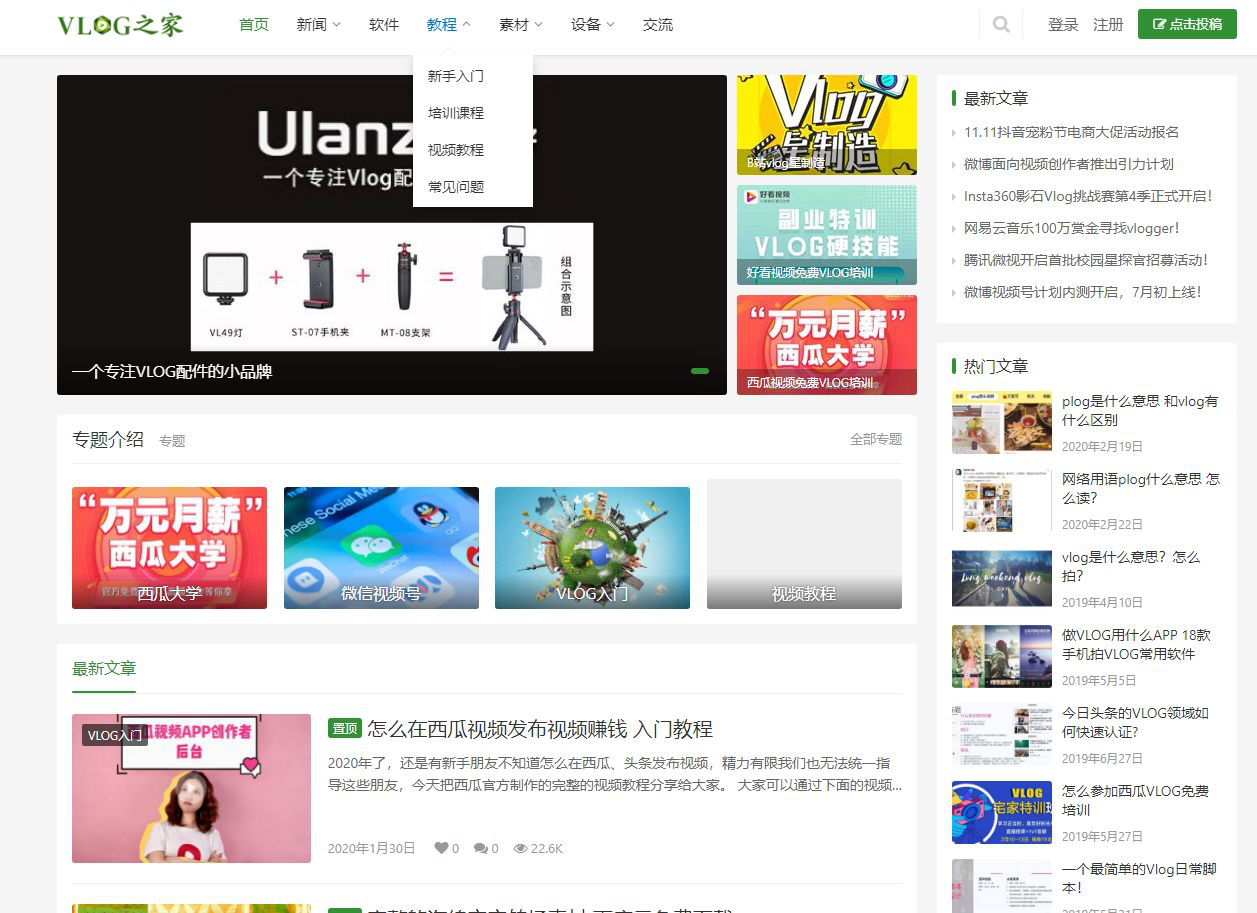This screenshot has width=1257, height=913.
Task: Open the 全部专题 link
Action: [x=876, y=440]
